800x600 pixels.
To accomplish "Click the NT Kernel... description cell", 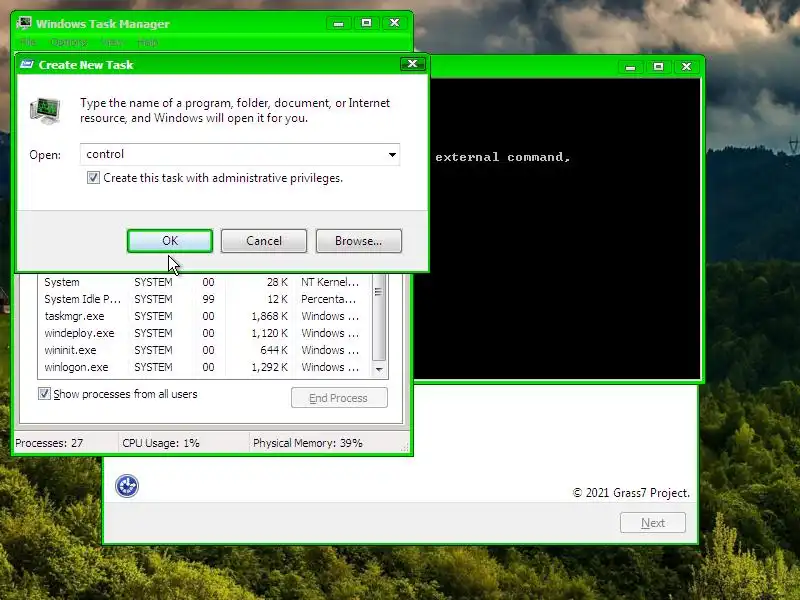I will [330, 282].
